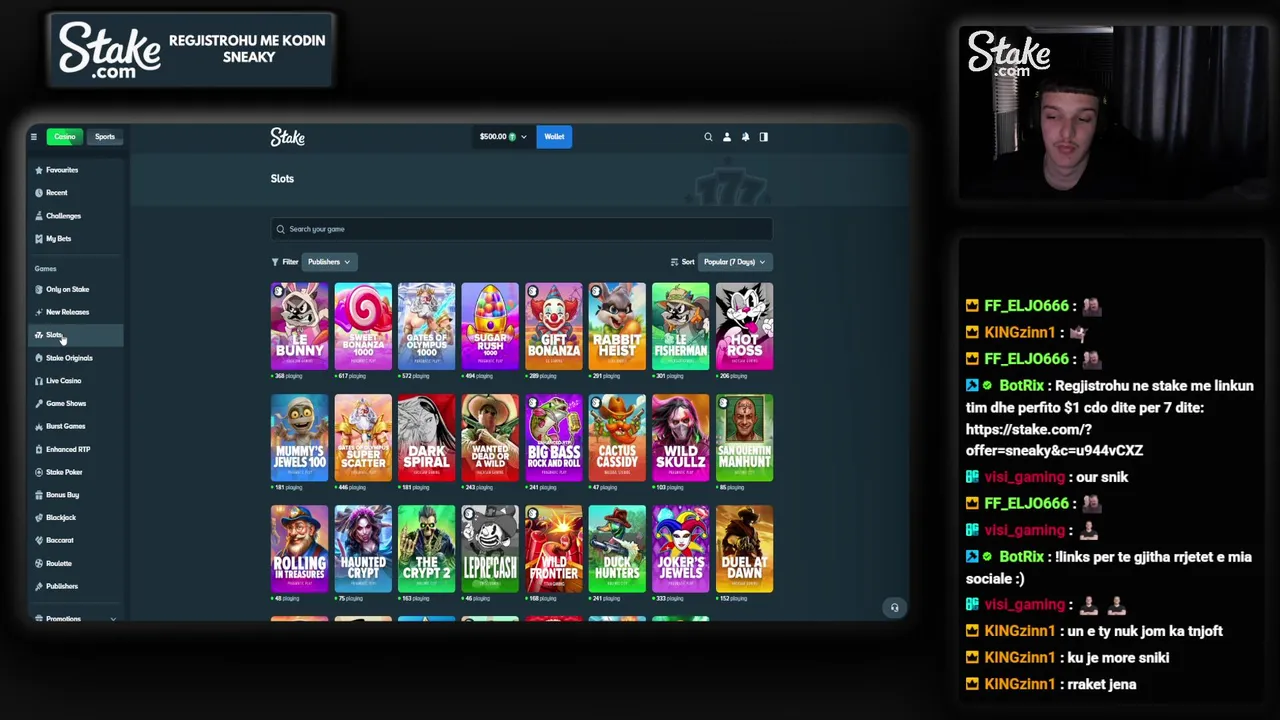Open Sweet Bonanza 1000 slot
The height and width of the screenshot is (720, 1280).
[x=363, y=327]
